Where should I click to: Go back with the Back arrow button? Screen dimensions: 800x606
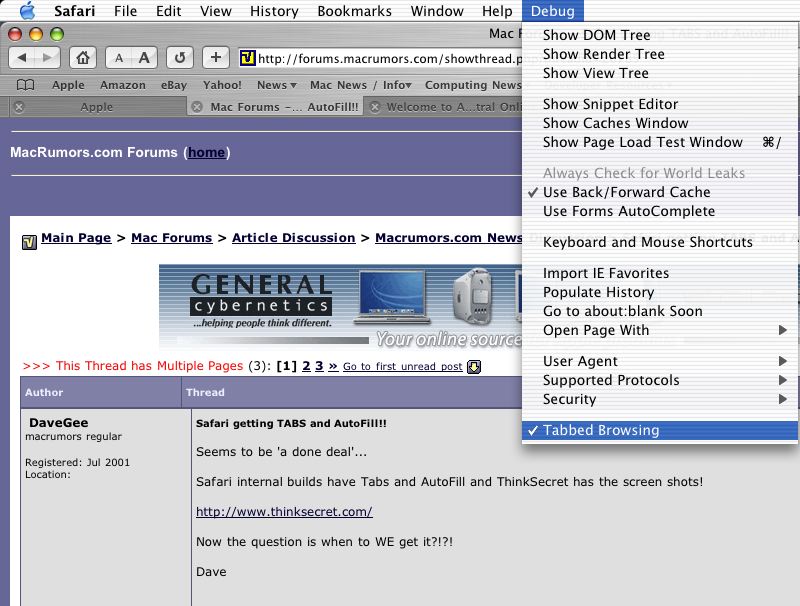pos(22,58)
